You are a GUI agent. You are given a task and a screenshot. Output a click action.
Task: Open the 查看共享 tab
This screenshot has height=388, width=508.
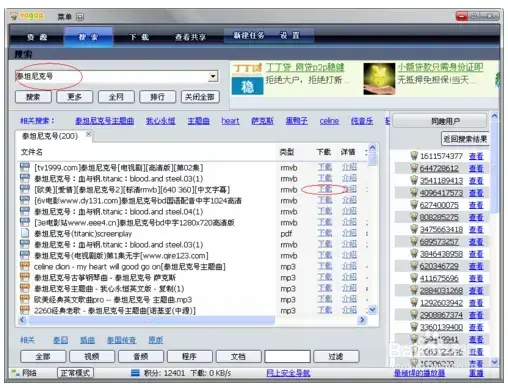tap(190, 37)
